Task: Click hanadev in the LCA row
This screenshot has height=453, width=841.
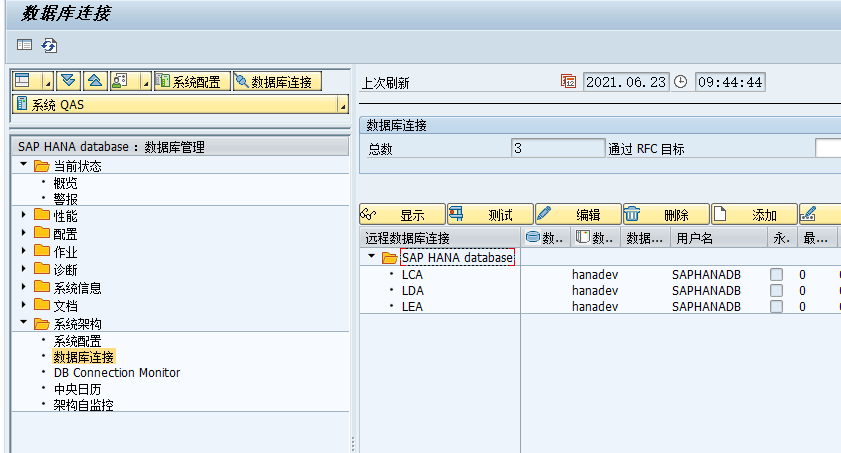Action: (x=595, y=274)
